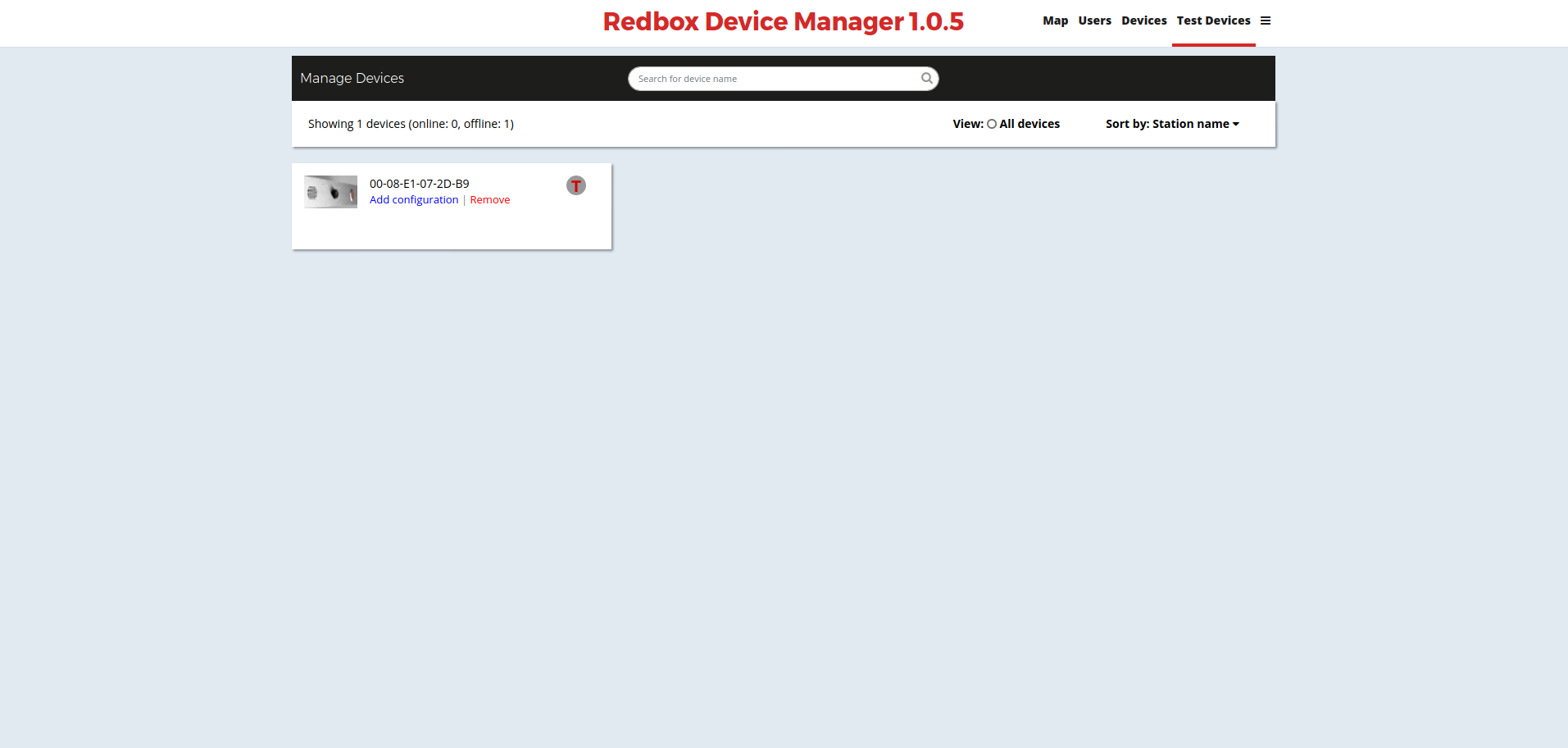Navigate to the Devices page
This screenshot has width=1568, height=748.
pyautogui.click(x=1143, y=21)
